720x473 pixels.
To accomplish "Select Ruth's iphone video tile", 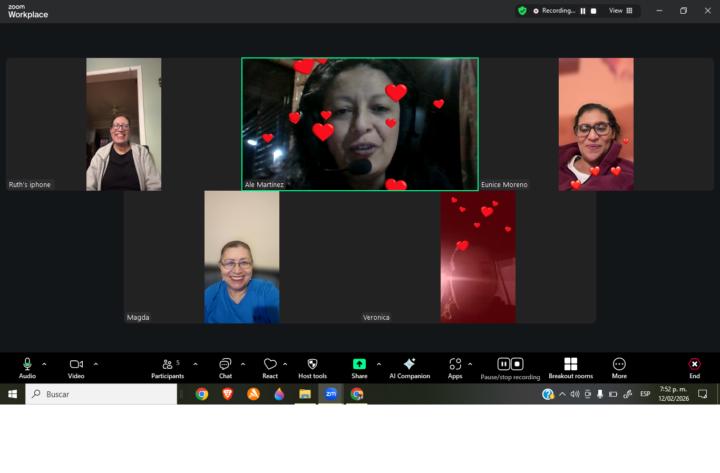I will coord(124,124).
